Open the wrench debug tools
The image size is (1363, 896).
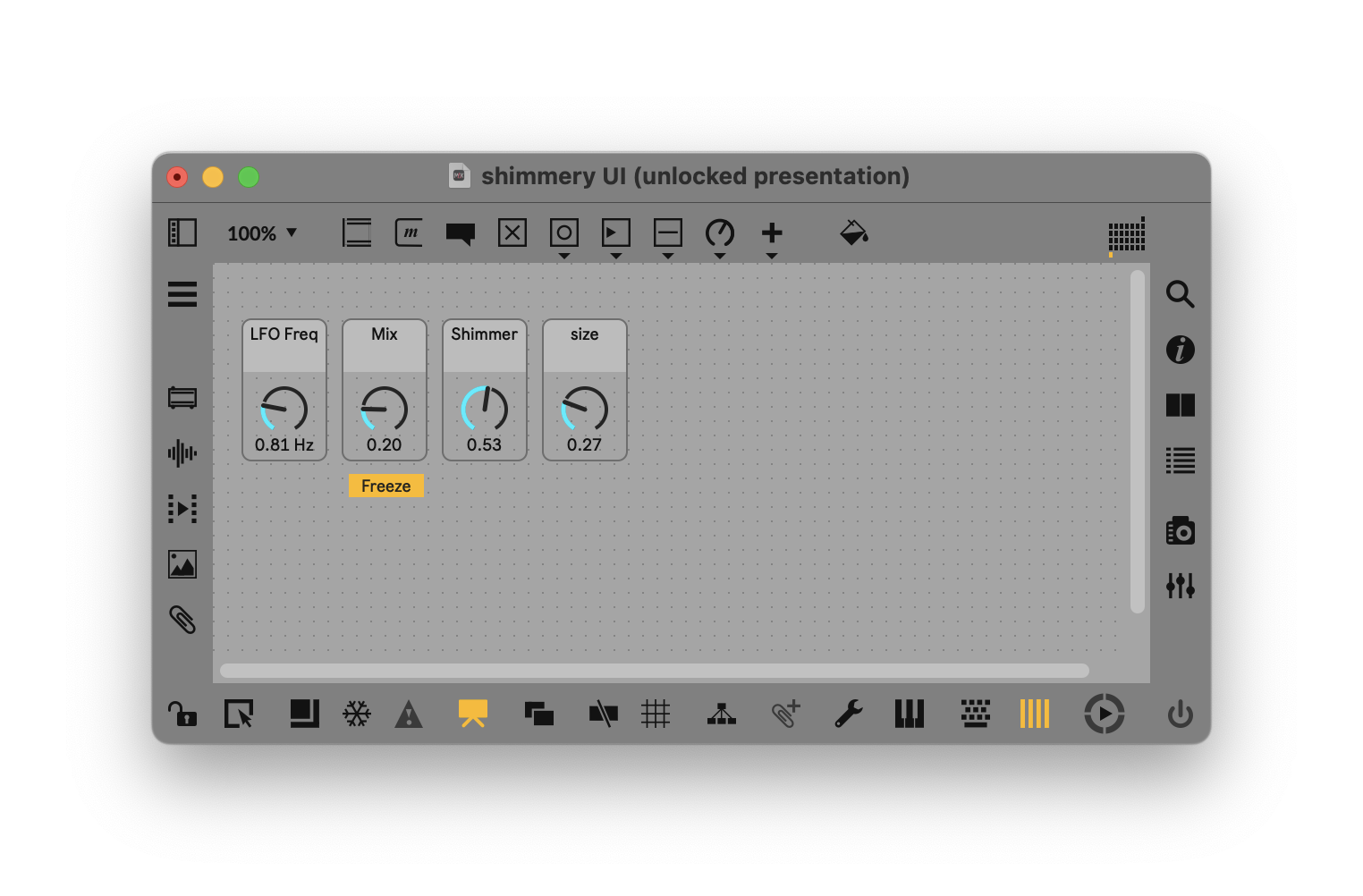pyautogui.click(x=849, y=714)
